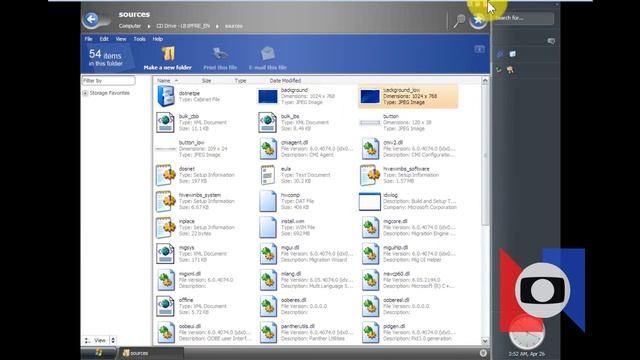640x360 pixels.
Task: Click the Make a new folder icon
Action: pos(168,54)
